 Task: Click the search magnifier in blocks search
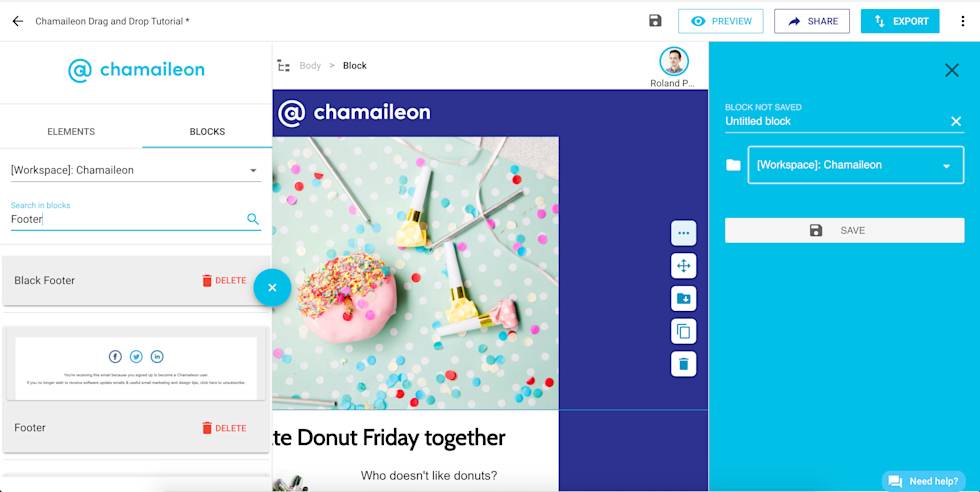point(252,219)
